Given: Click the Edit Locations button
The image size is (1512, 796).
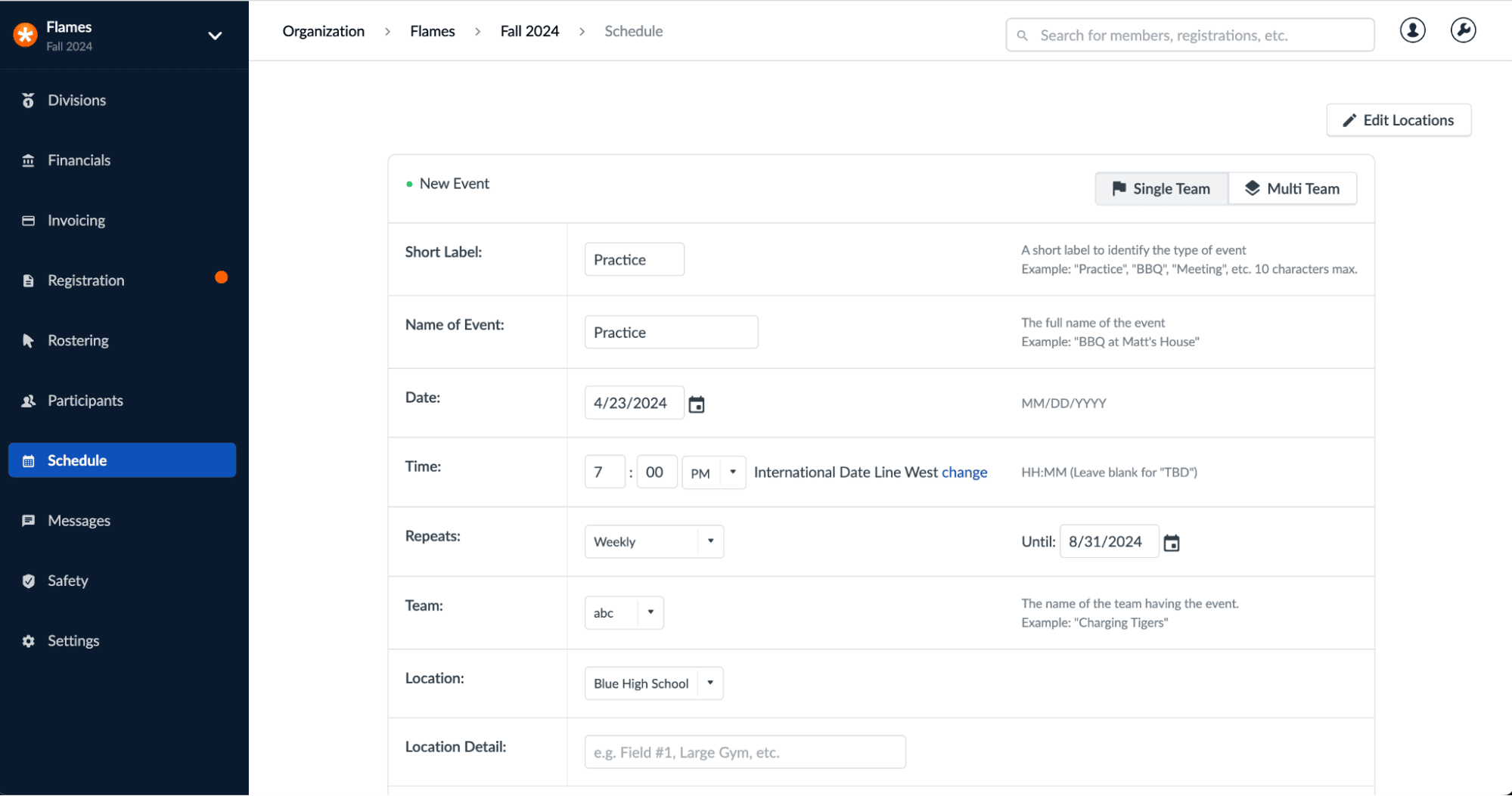Looking at the screenshot, I should [1398, 119].
